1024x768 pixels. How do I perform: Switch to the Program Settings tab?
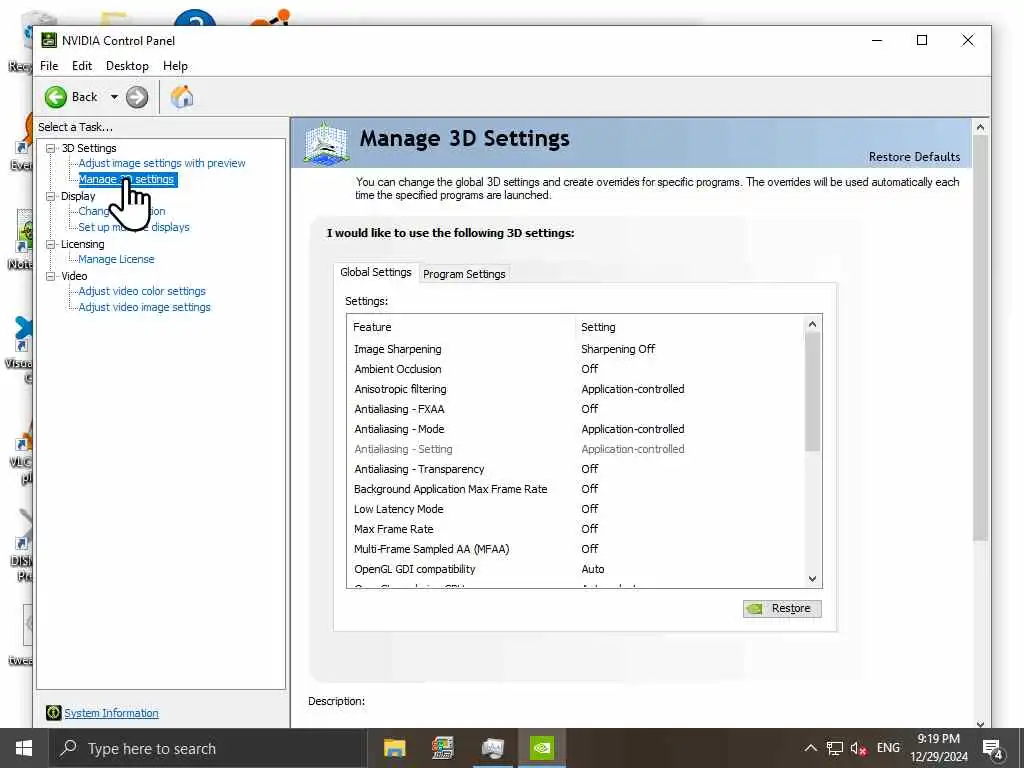pyautogui.click(x=464, y=274)
